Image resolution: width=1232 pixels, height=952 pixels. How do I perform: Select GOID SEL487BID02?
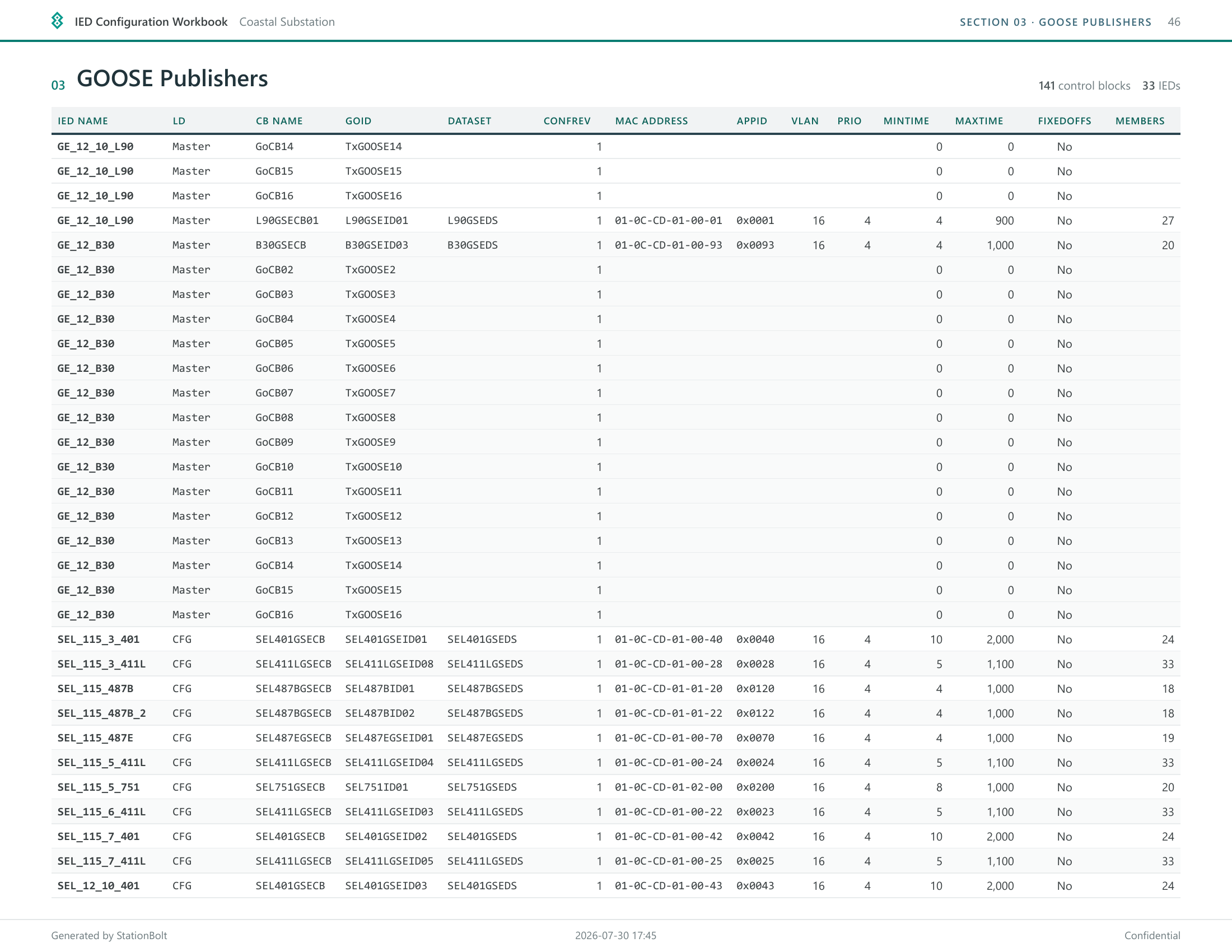pyautogui.click(x=380, y=713)
